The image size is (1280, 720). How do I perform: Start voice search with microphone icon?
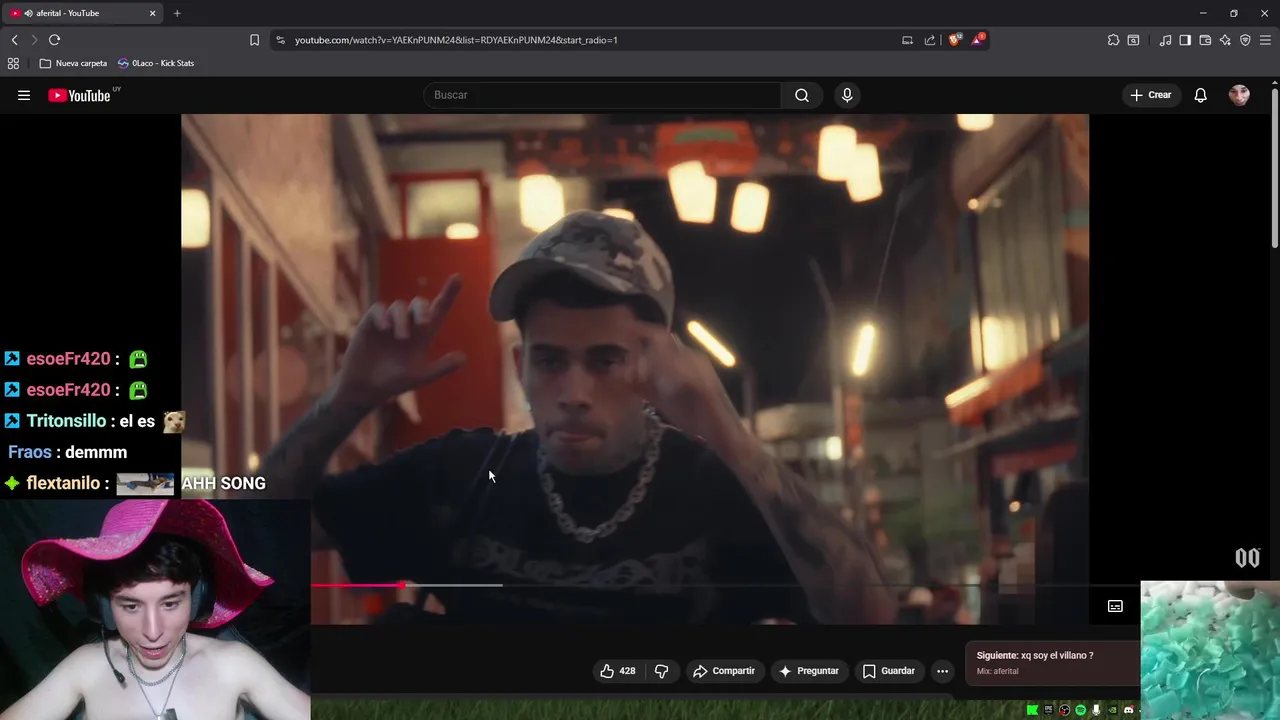click(847, 95)
